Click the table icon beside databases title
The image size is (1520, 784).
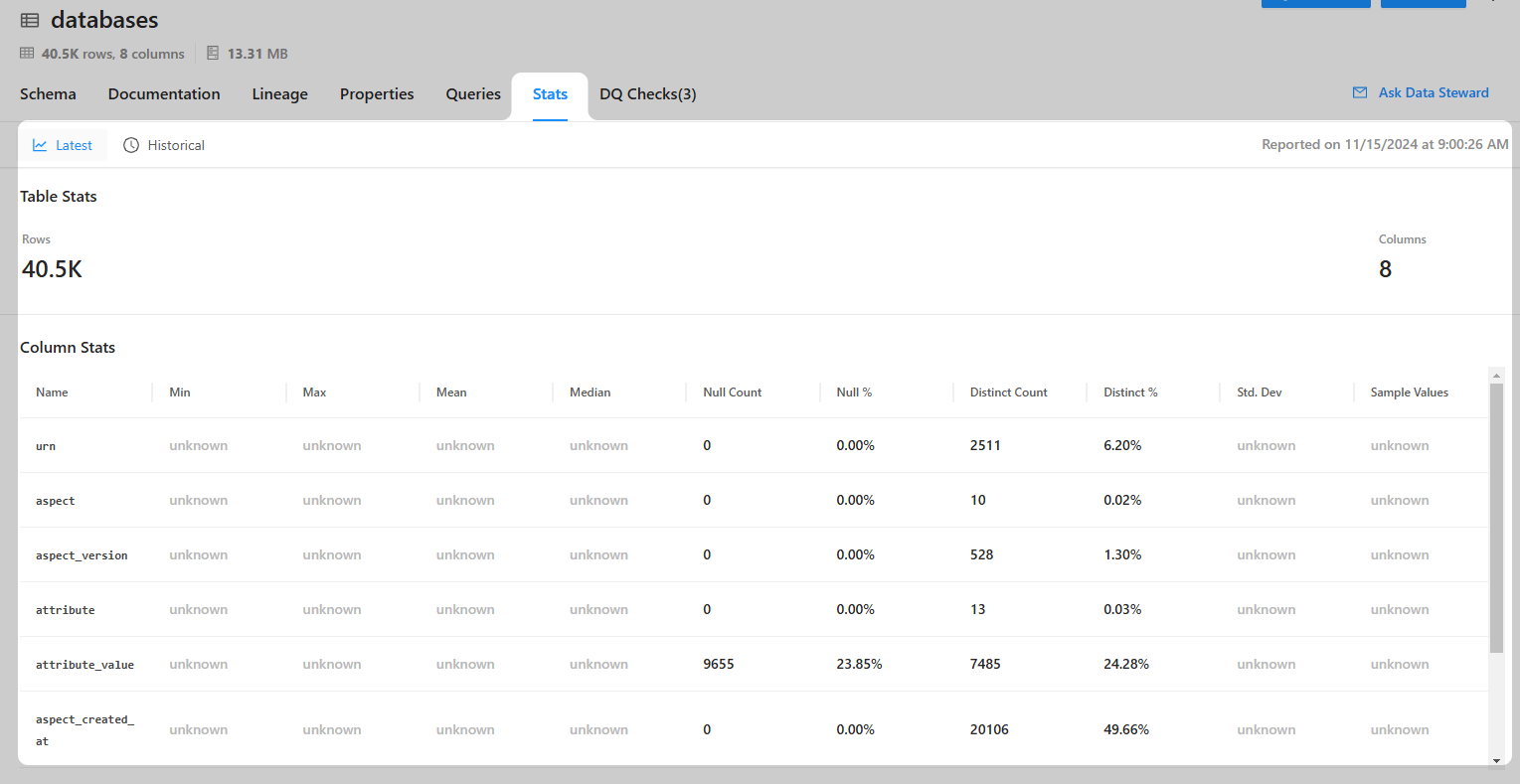click(30, 20)
